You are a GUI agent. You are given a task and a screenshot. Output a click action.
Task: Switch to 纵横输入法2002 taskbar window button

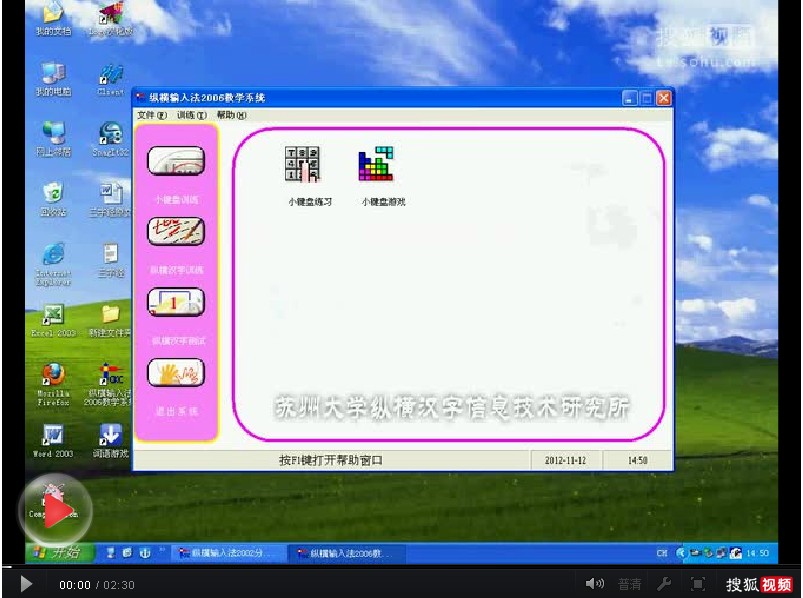pyautogui.click(x=227, y=553)
